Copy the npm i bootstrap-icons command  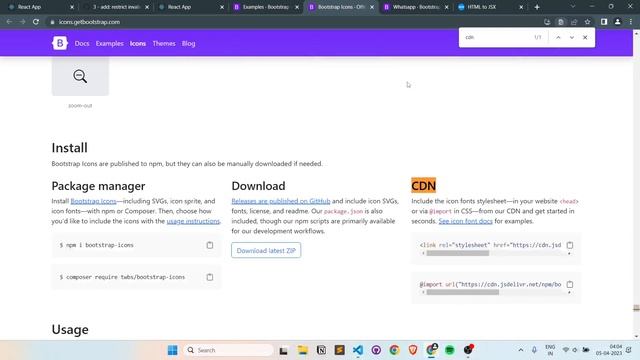210,245
